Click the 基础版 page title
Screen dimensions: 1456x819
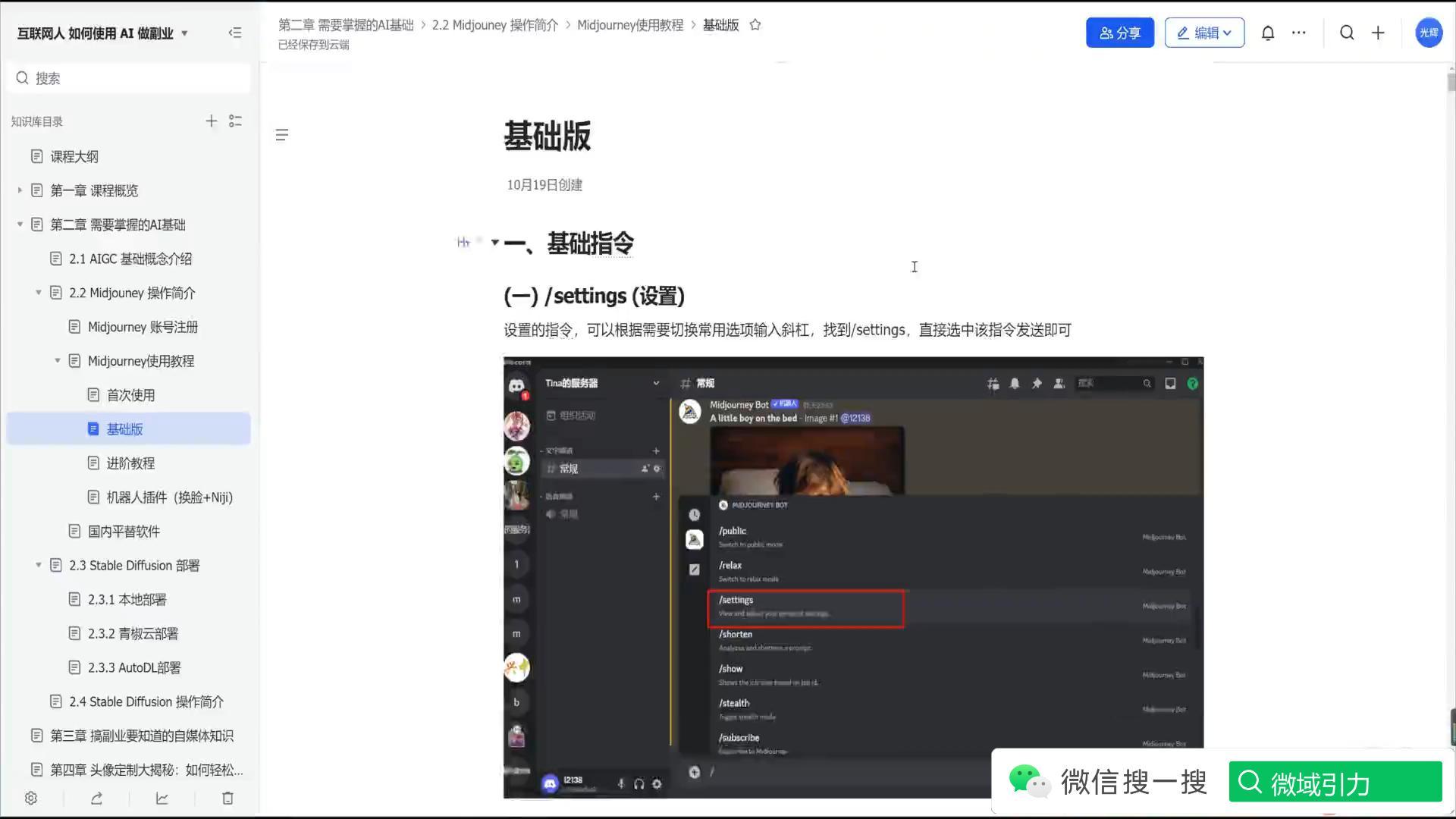547,136
